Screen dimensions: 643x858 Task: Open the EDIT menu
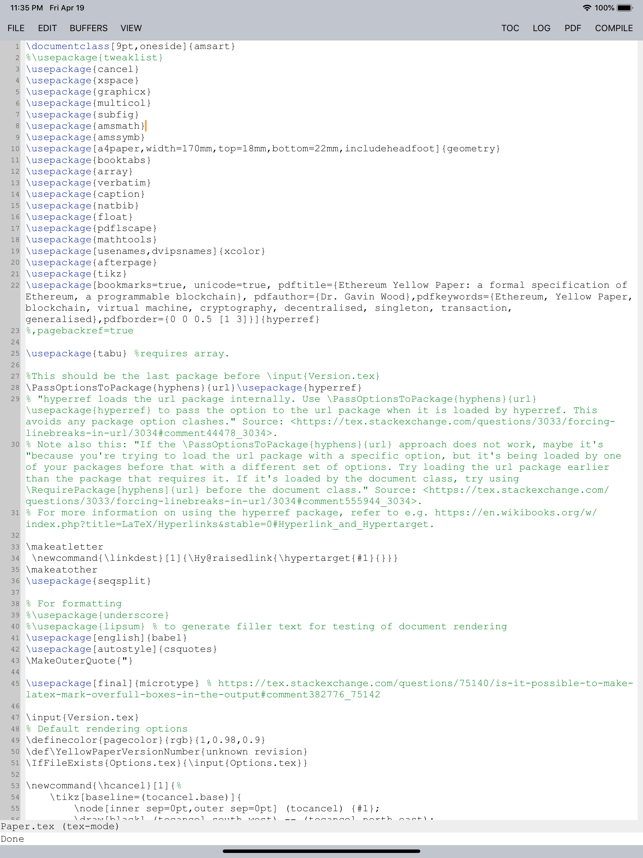coord(47,28)
